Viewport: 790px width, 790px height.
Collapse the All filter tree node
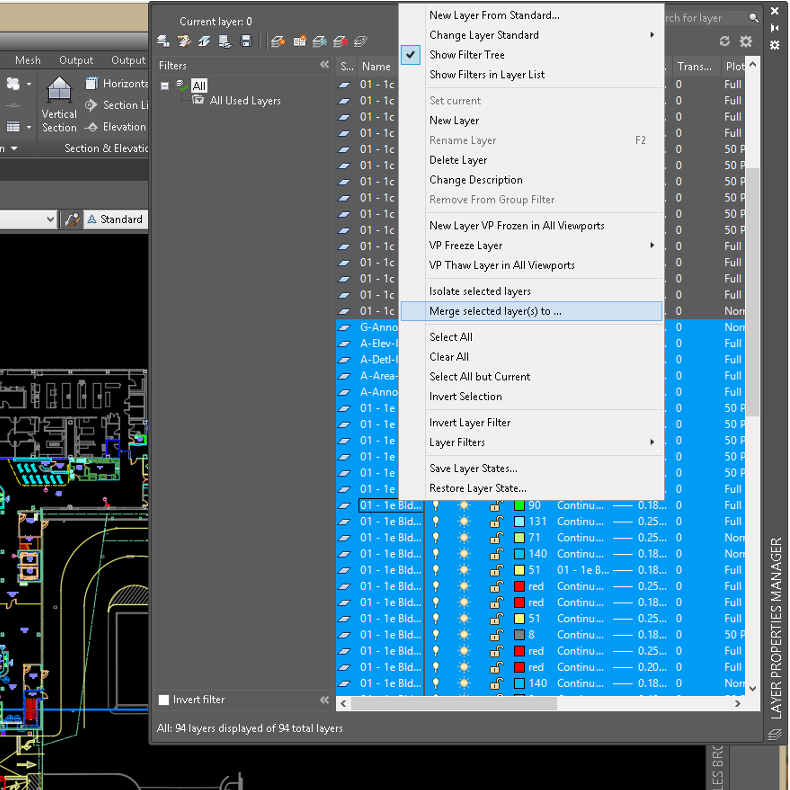point(165,86)
